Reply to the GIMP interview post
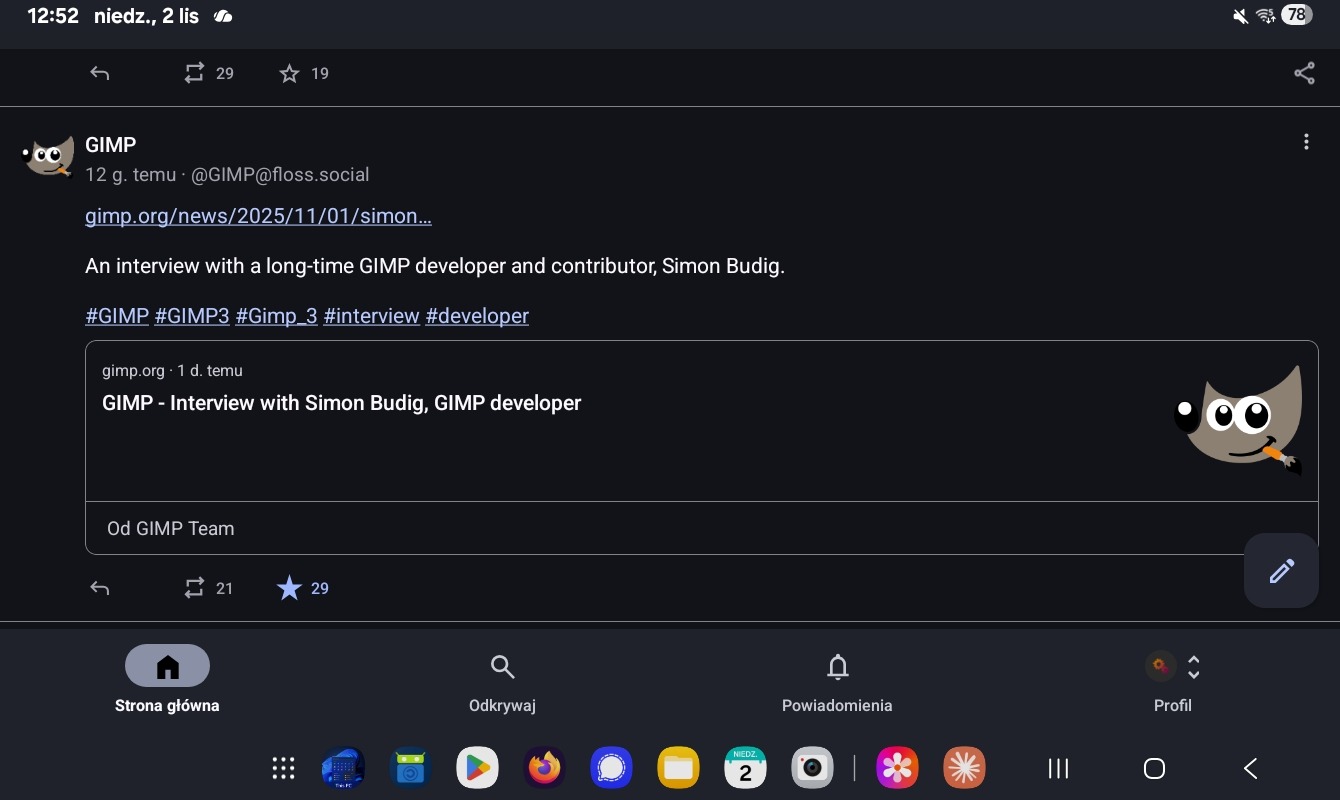The image size is (1340, 800). click(x=100, y=588)
